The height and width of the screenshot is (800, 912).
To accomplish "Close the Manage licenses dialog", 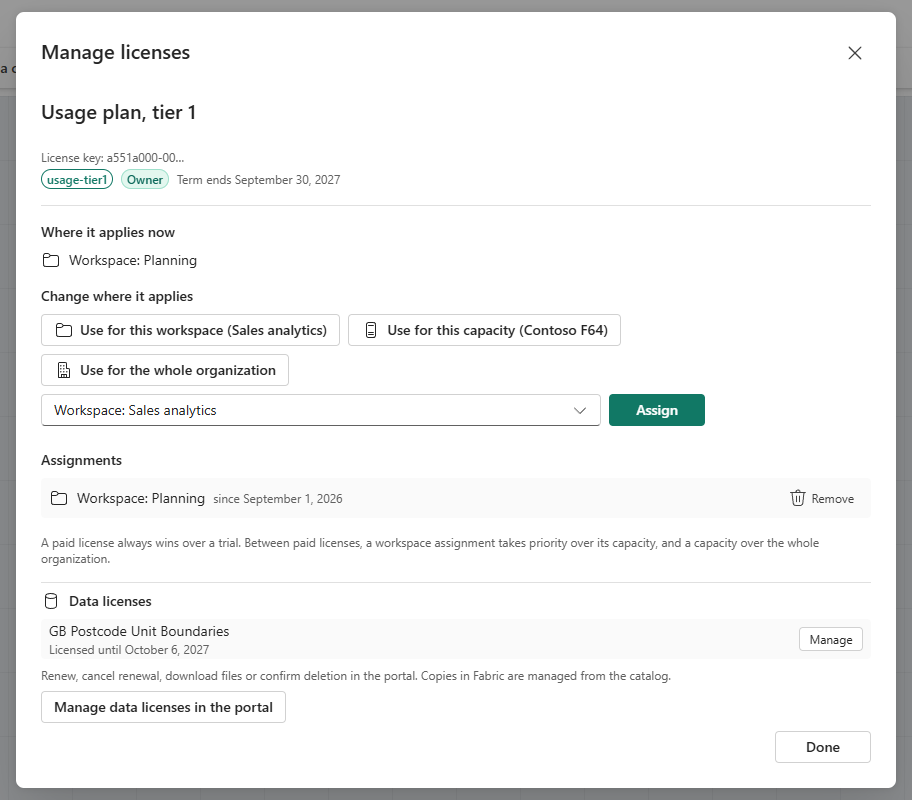I will tap(854, 53).
